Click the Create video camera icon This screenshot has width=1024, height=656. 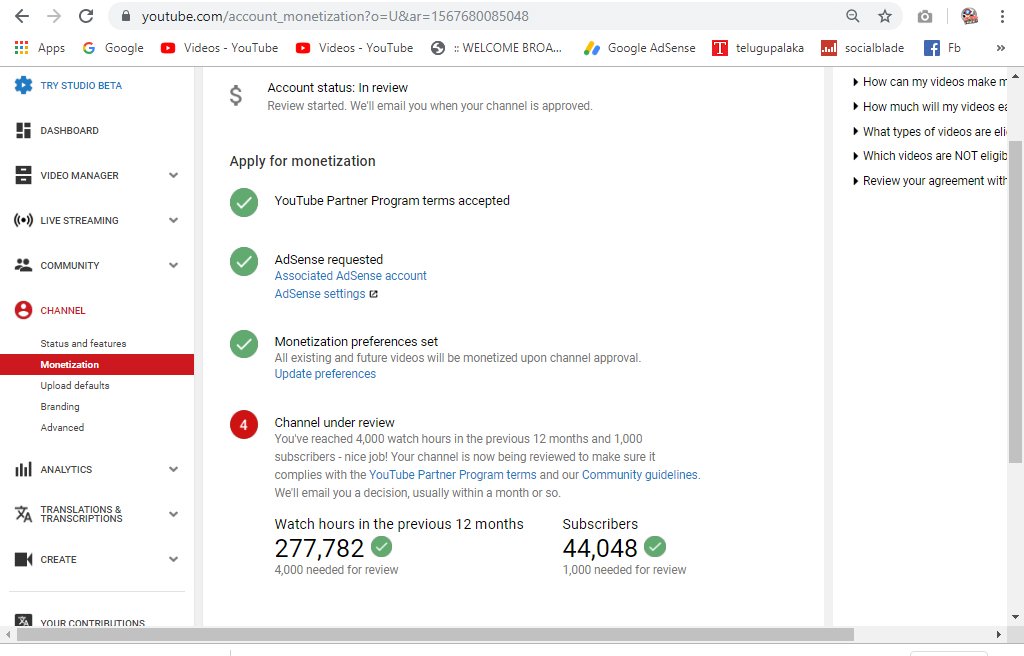coord(24,559)
